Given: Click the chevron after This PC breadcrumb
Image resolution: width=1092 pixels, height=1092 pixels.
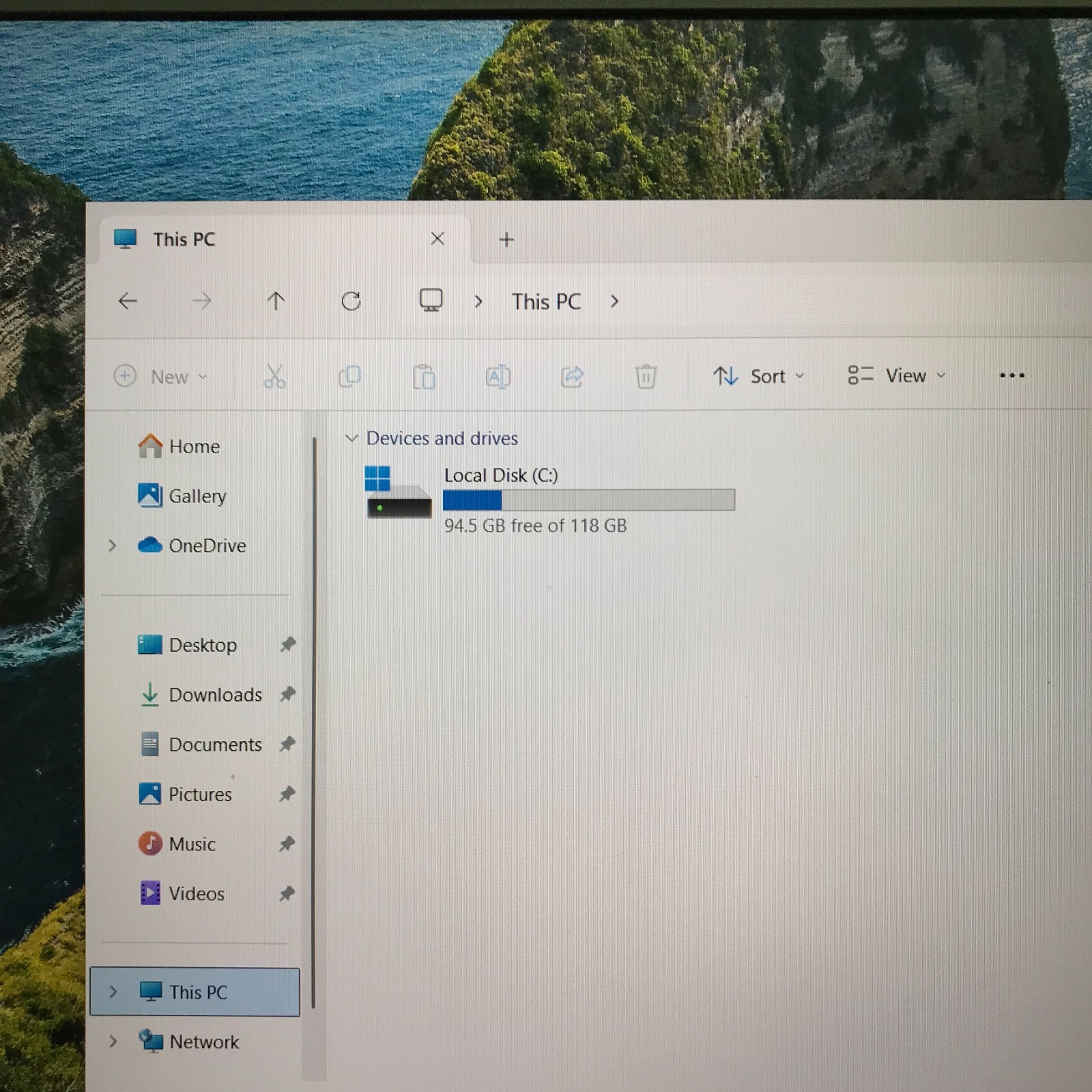Looking at the screenshot, I should [614, 301].
